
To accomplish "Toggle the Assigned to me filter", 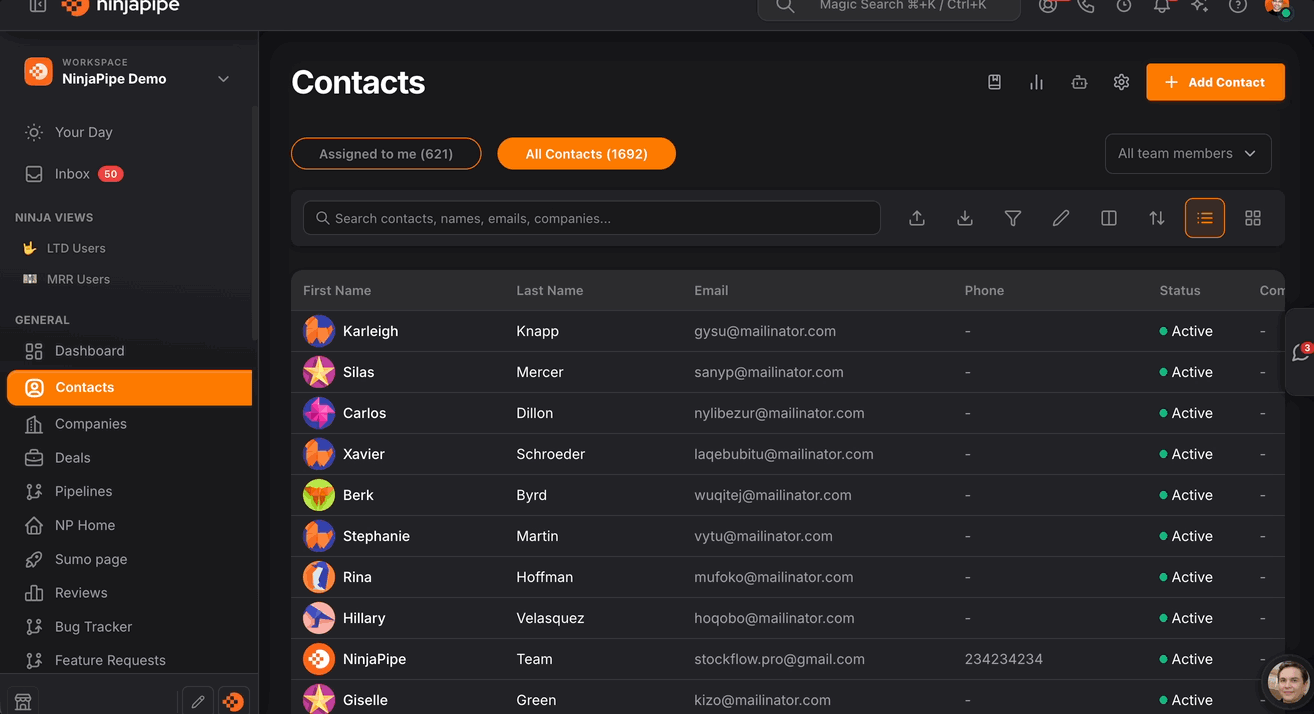I will pyautogui.click(x=386, y=154).
